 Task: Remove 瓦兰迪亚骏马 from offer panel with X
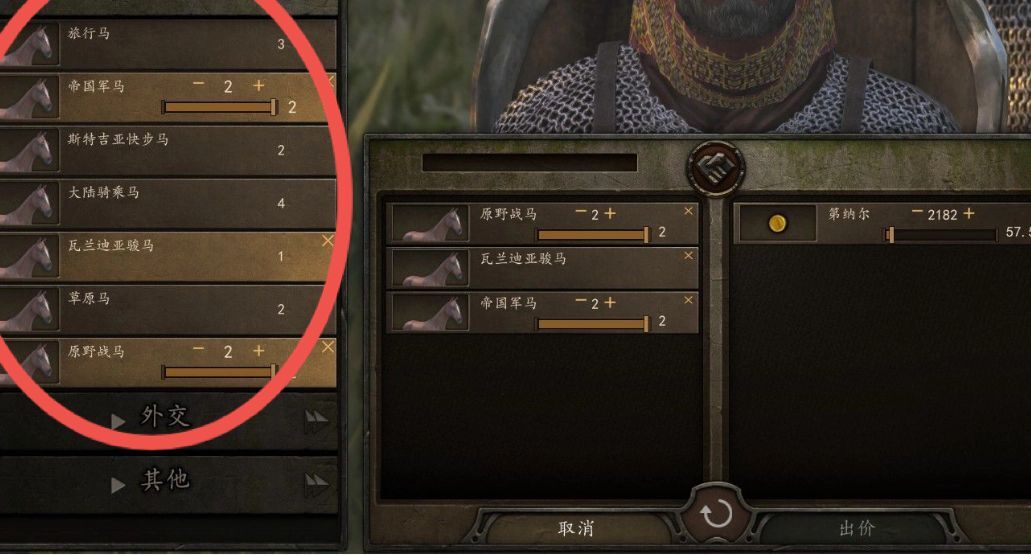688,256
